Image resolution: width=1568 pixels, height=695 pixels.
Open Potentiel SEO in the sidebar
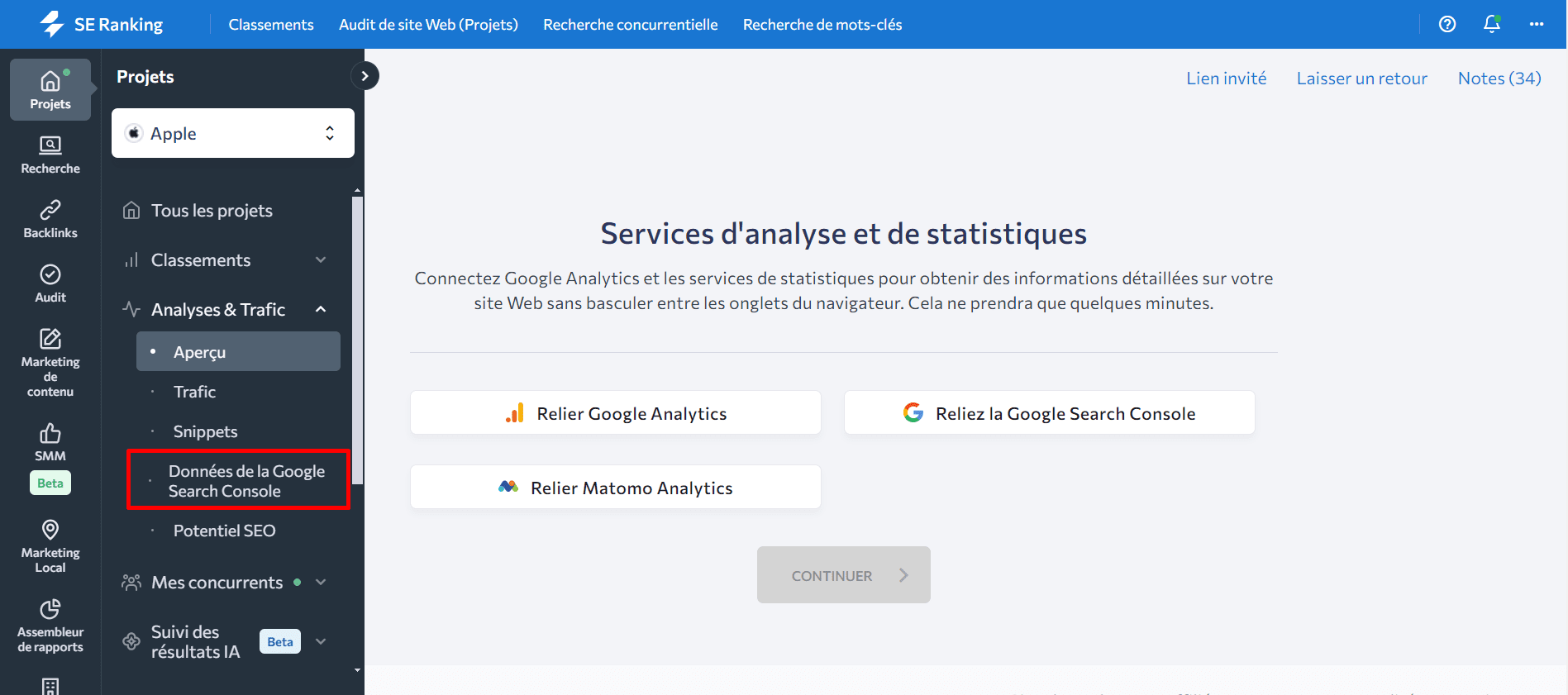coord(224,531)
